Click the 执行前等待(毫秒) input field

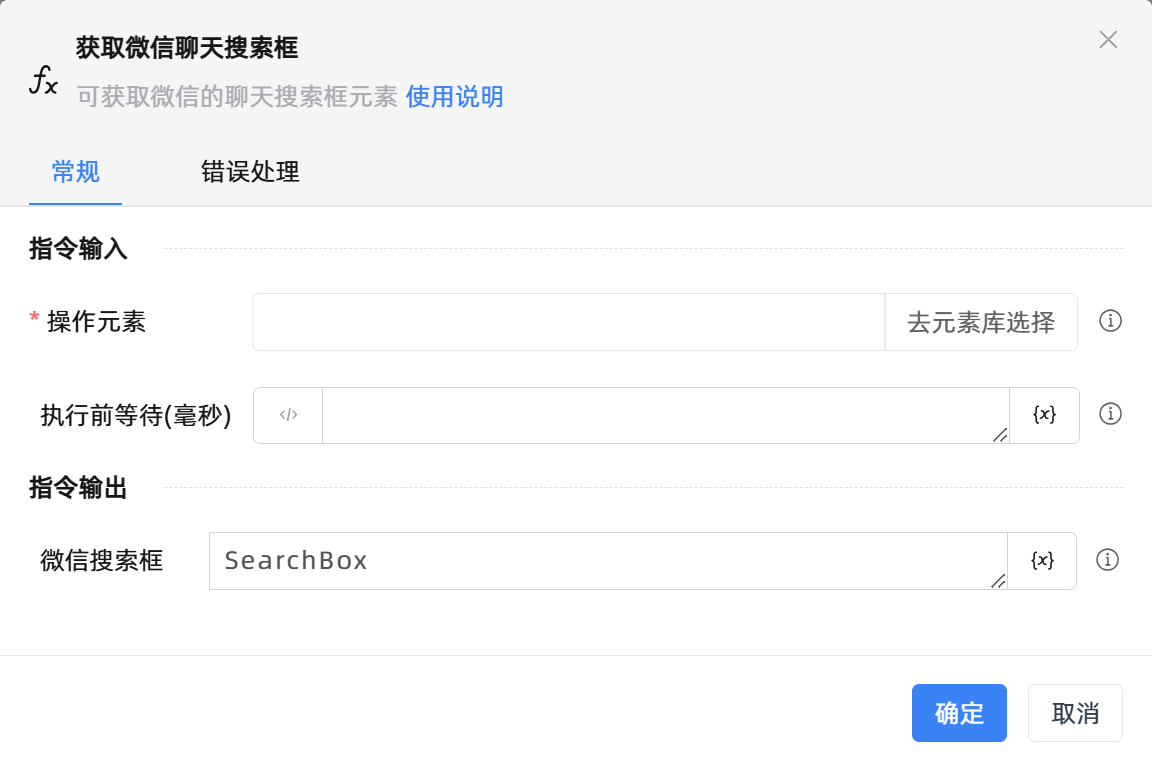[x=666, y=415]
